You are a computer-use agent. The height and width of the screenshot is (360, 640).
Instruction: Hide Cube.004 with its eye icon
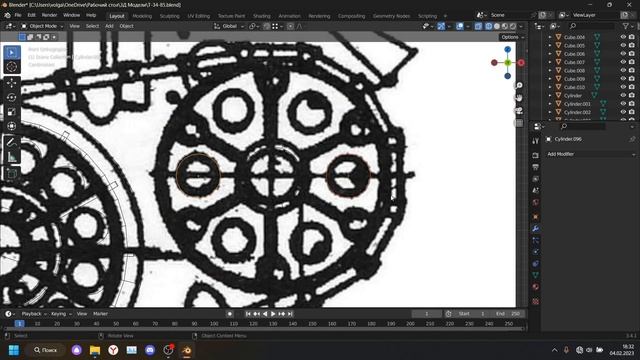623,37
